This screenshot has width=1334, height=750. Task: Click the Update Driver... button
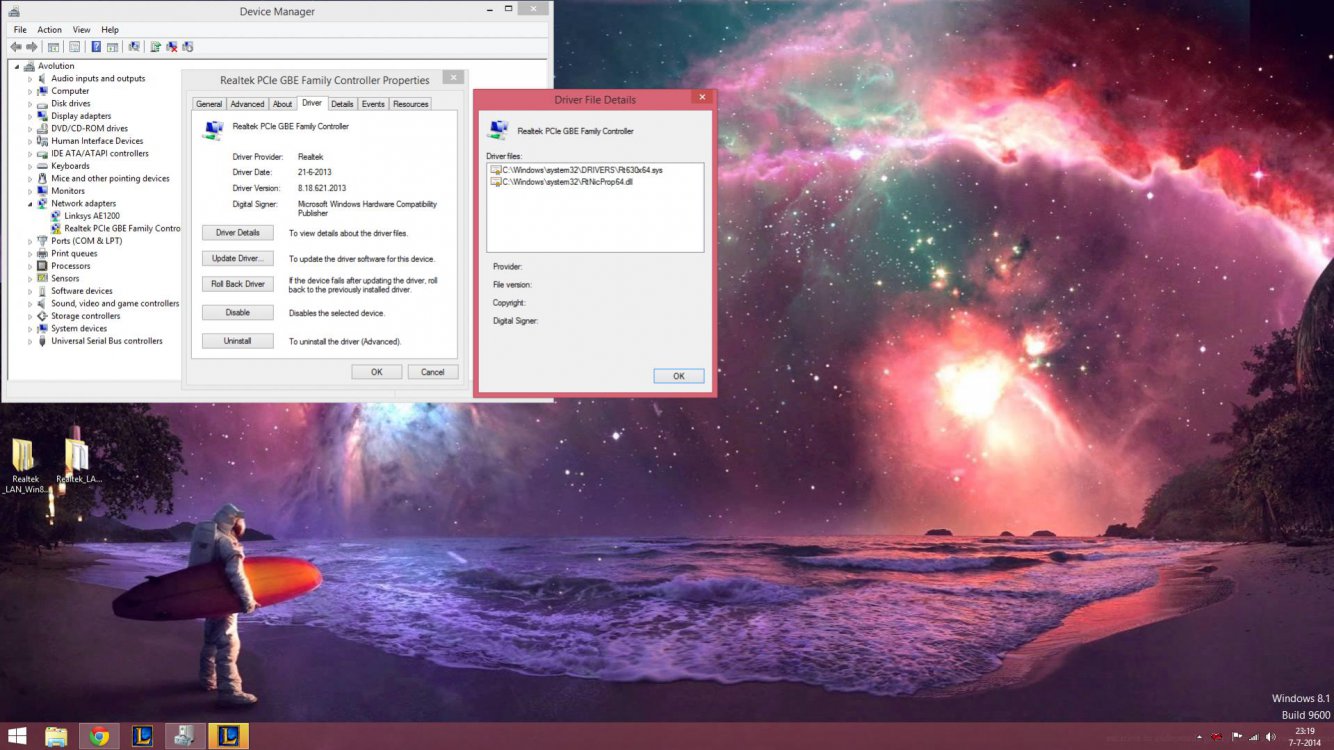[238, 258]
